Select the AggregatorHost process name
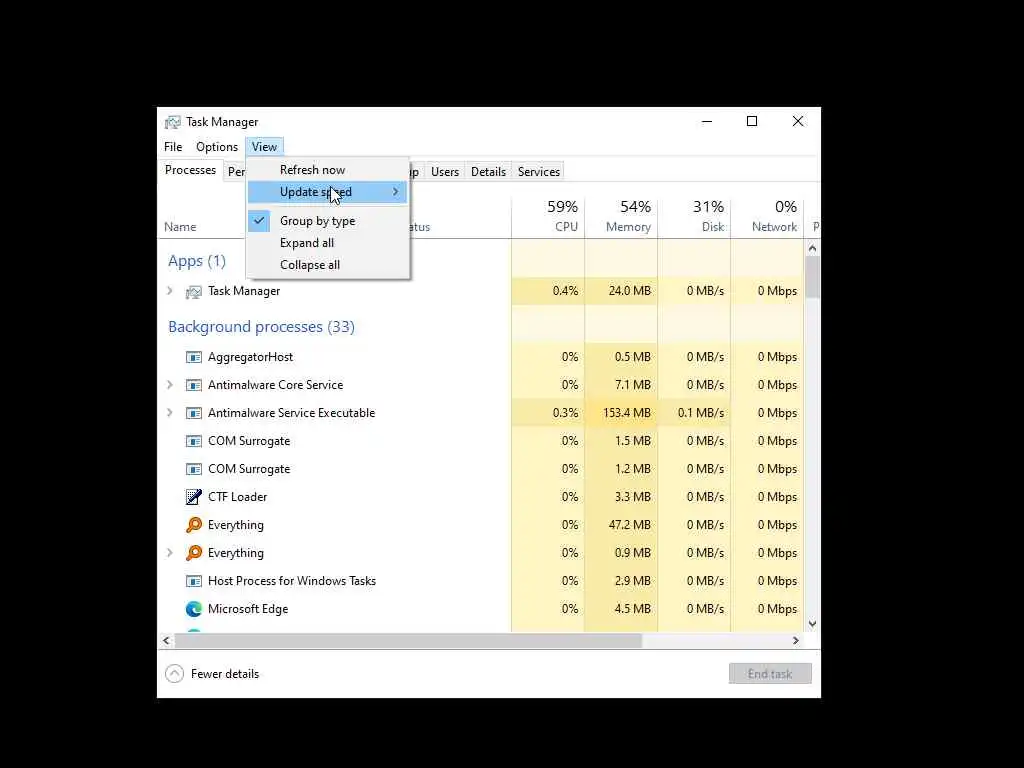Screen dimensions: 1024x768 tap(250, 357)
